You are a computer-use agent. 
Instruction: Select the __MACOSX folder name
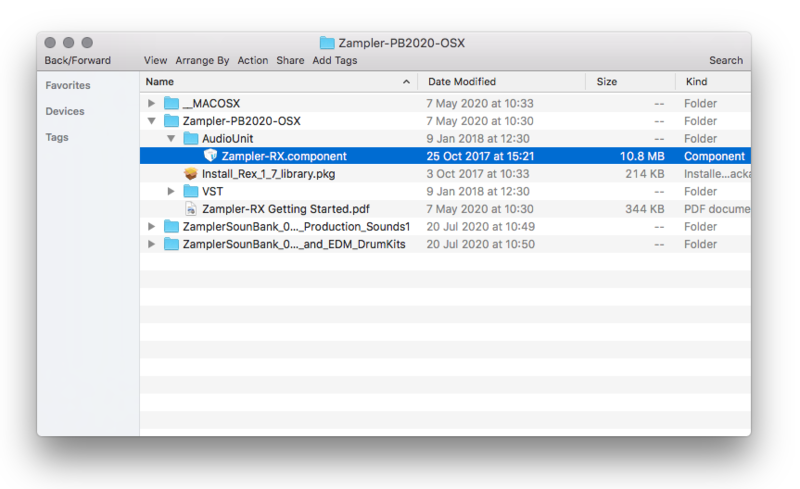[x=211, y=103]
